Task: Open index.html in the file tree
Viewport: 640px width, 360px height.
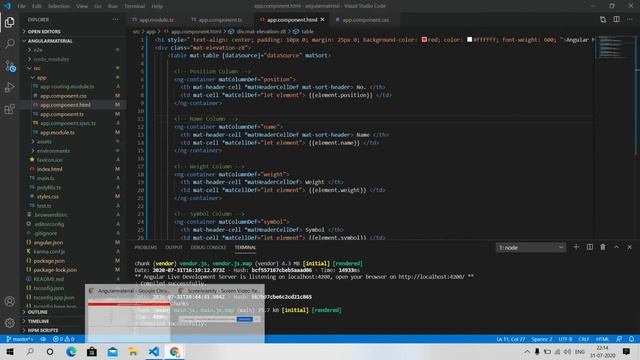Action: tap(49, 169)
